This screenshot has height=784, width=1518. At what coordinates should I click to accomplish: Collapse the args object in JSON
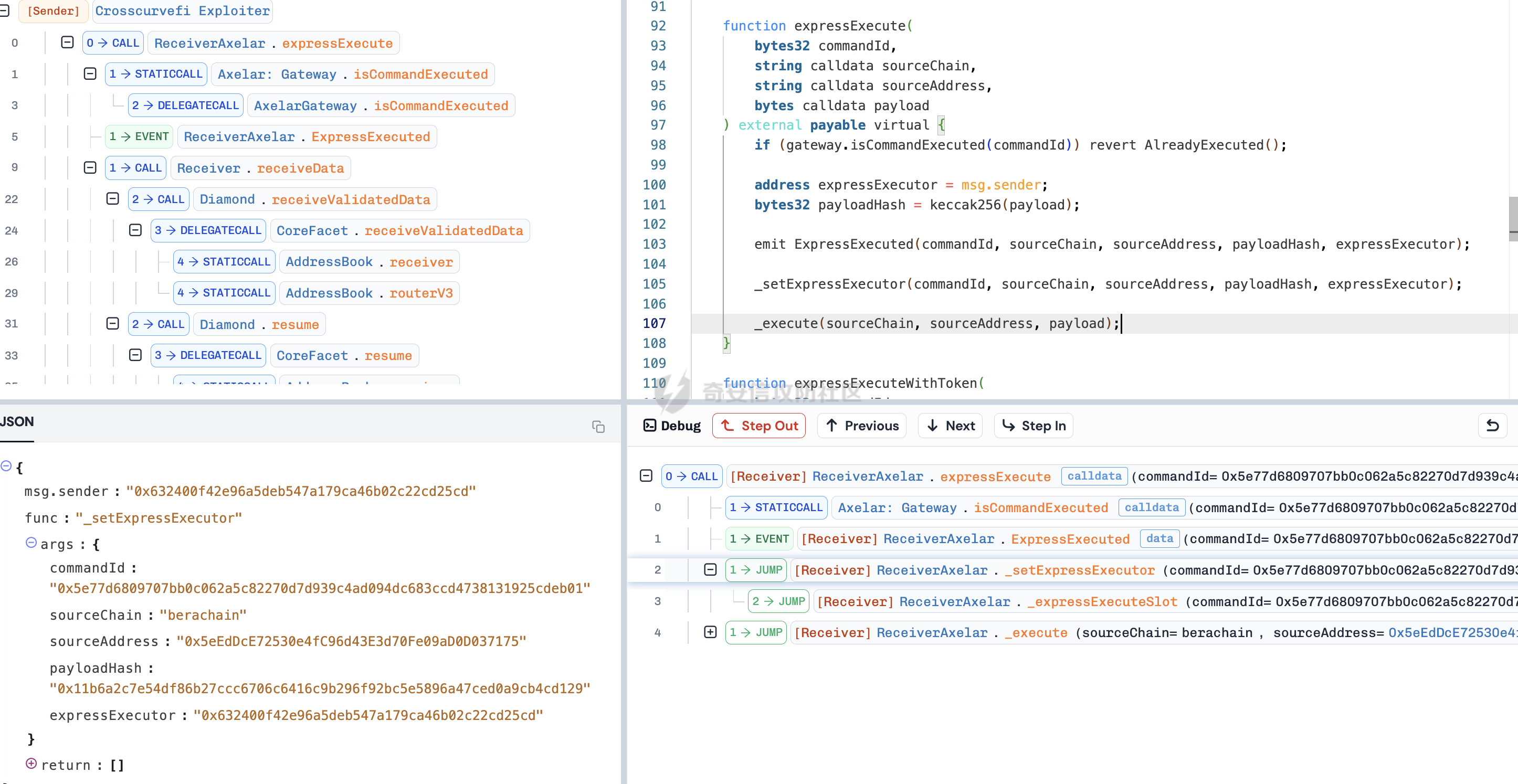click(31, 543)
